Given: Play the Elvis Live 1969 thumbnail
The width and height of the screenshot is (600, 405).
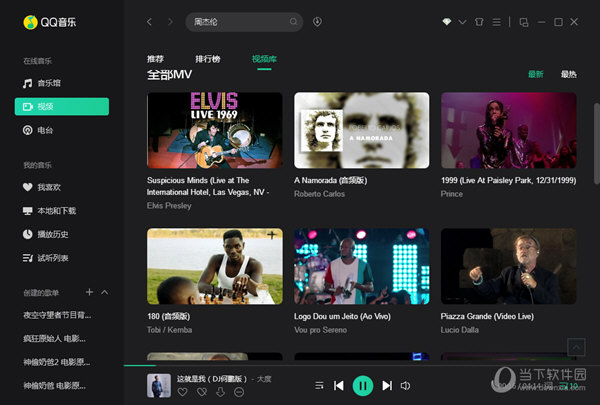Looking at the screenshot, I should click(x=215, y=130).
